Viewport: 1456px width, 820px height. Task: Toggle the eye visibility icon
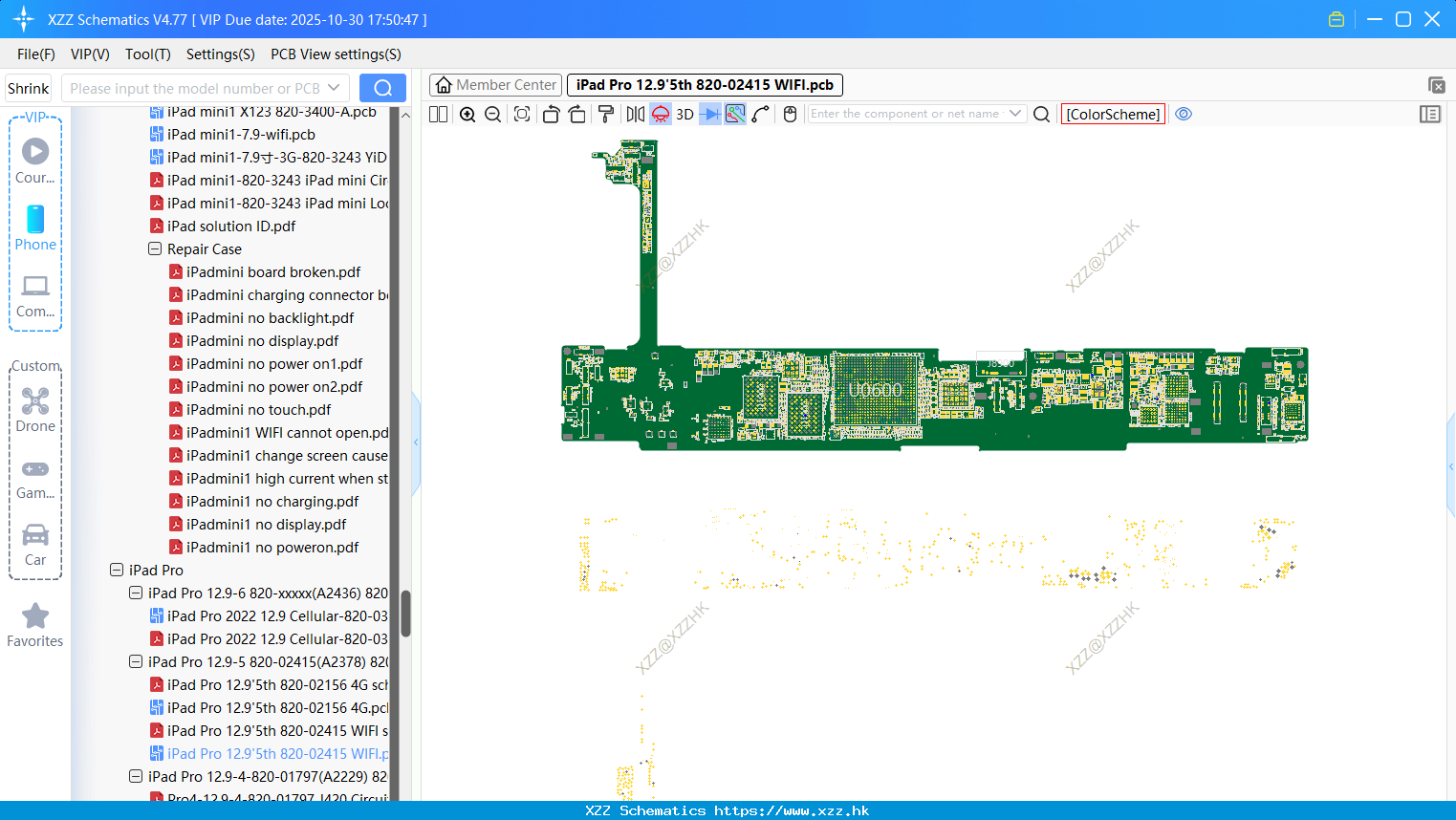(x=1184, y=114)
